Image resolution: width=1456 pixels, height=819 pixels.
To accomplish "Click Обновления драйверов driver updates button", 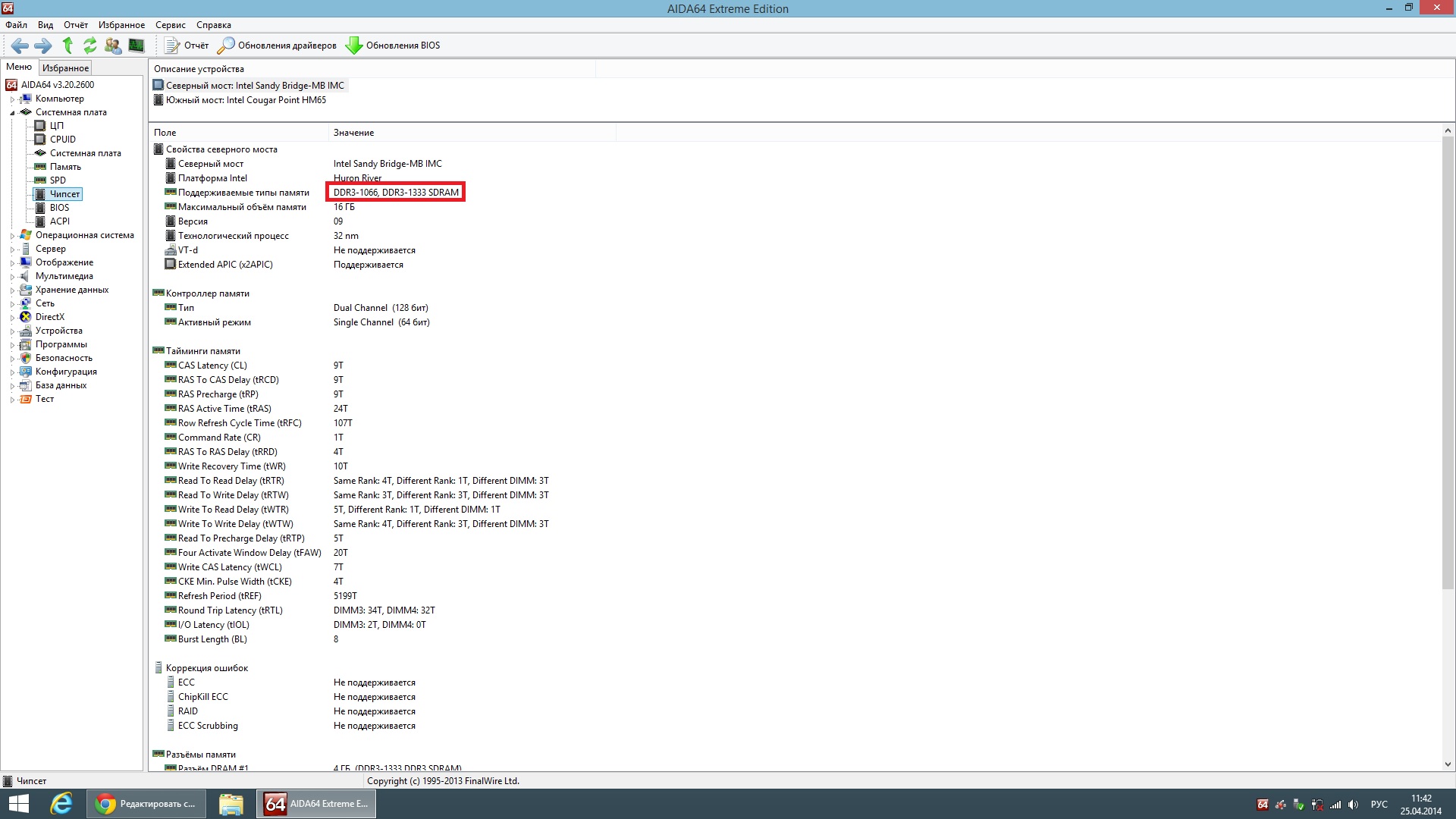I will coord(278,45).
